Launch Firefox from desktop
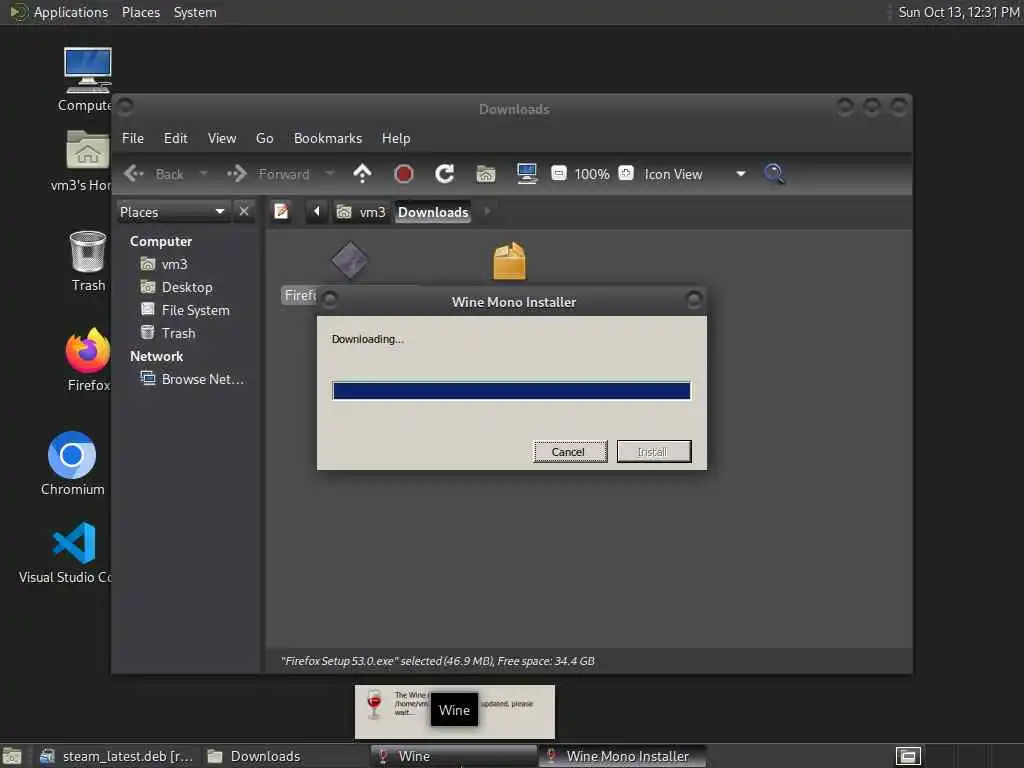The image size is (1024, 768). [x=88, y=351]
